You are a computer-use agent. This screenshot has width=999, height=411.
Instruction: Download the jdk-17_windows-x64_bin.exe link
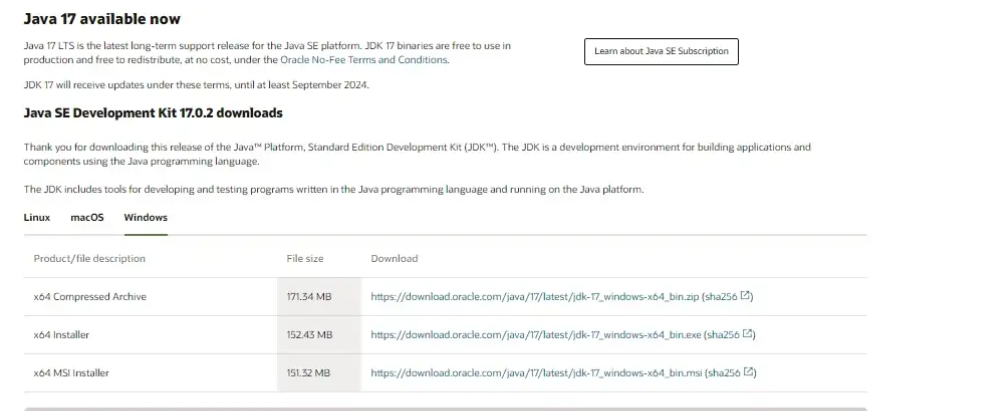click(x=536, y=335)
